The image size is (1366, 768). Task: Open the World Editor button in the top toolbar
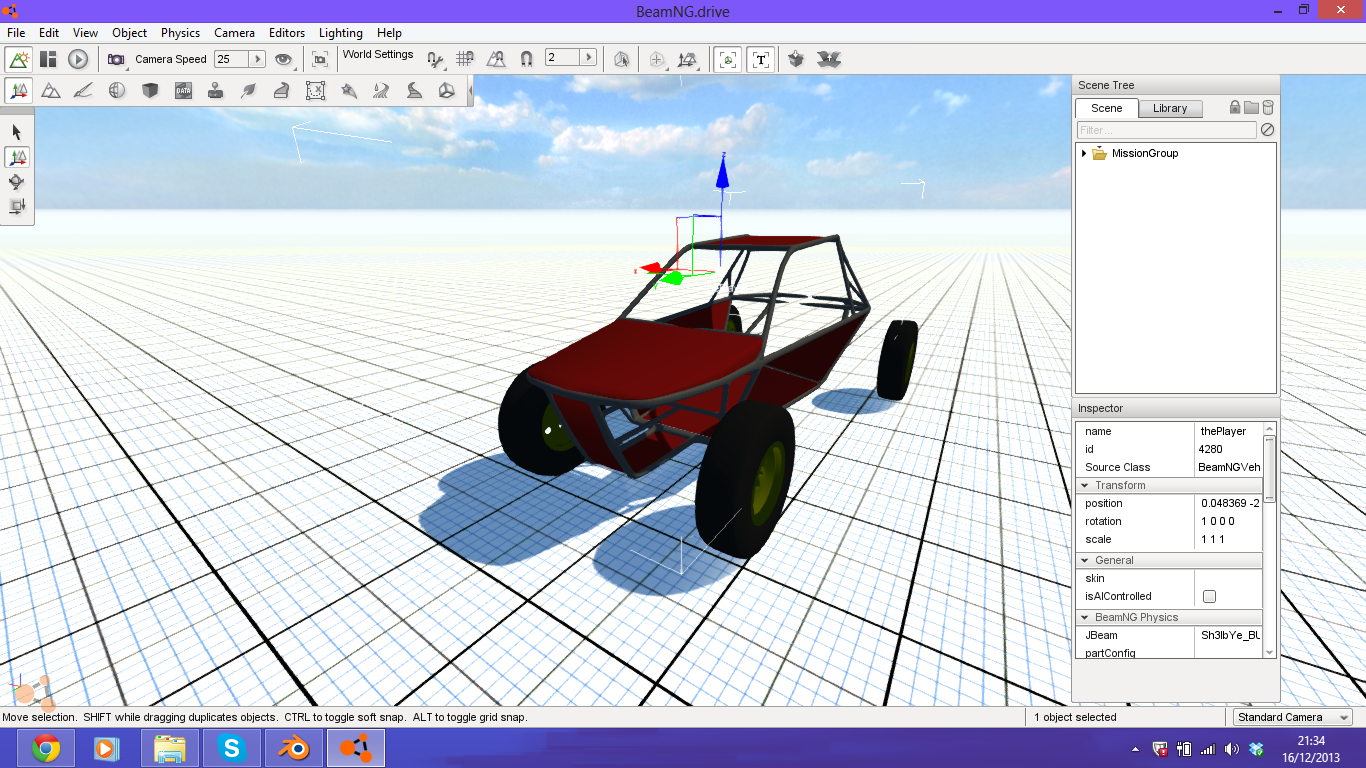click(19, 59)
